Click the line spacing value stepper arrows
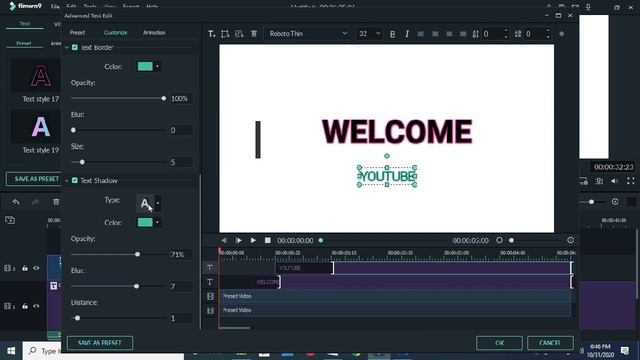Viewport: 640px width, 360px height. pyautogui.click(x=506, y=34)
